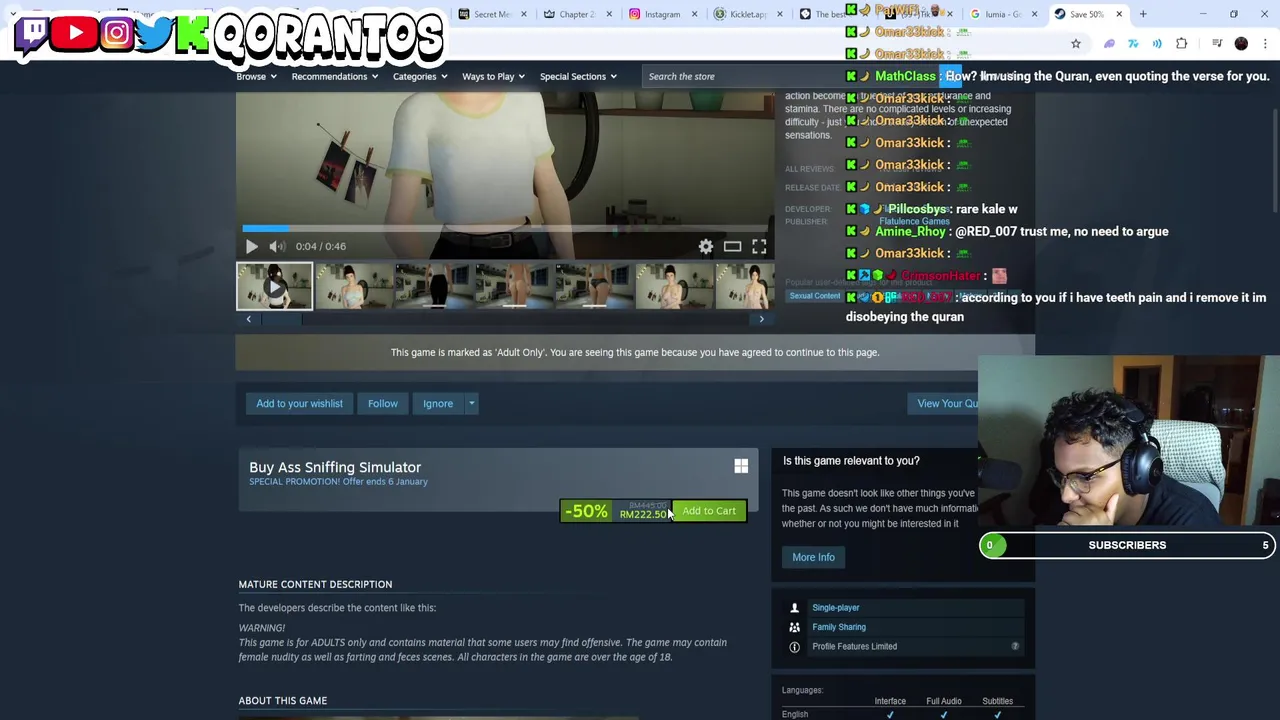Open the browser extensions puzzle icon
Viewport: 1280px width, 720px height.
click(1182, 44)
